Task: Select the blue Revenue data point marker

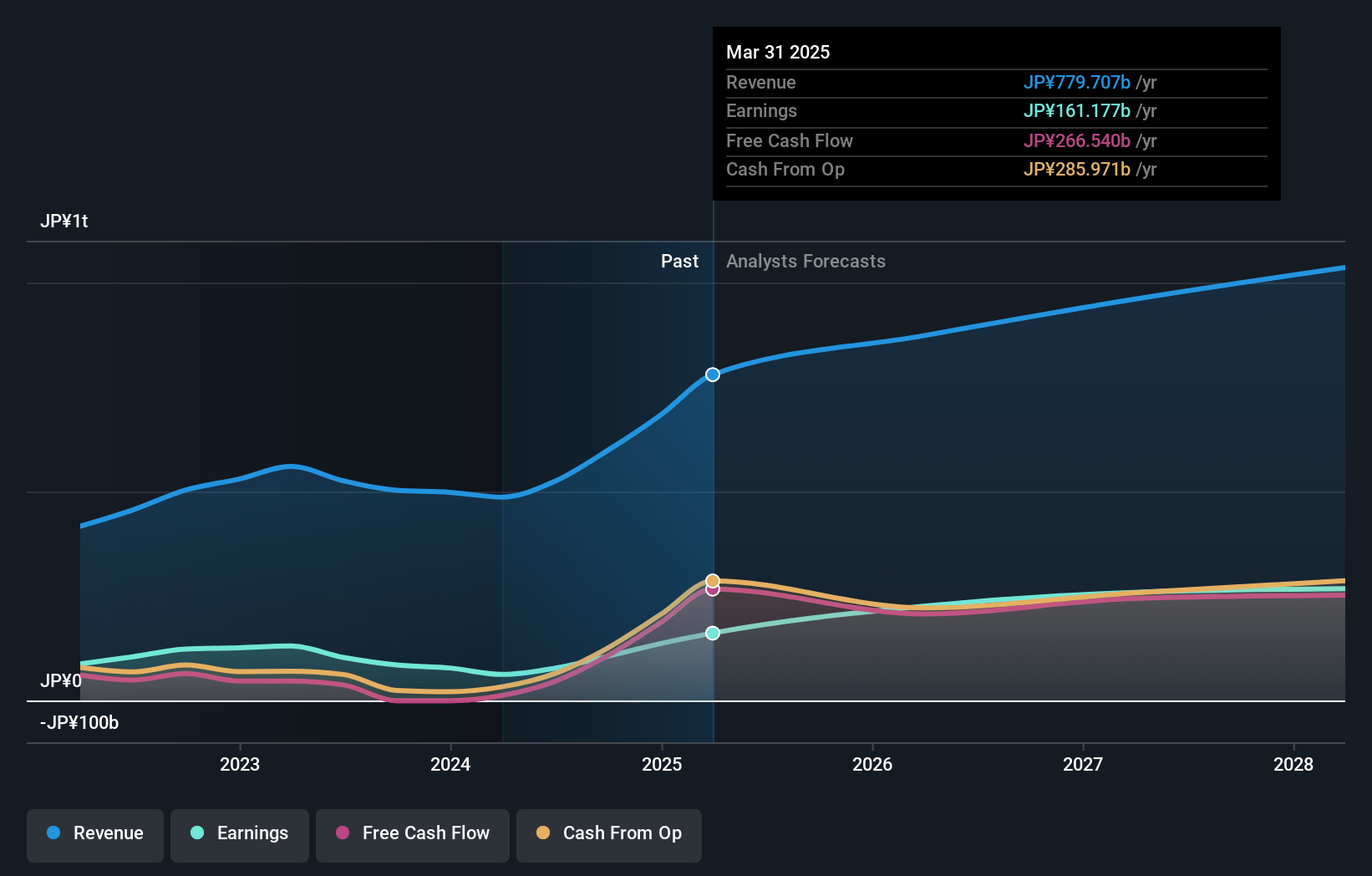Action: coord(713,374)
